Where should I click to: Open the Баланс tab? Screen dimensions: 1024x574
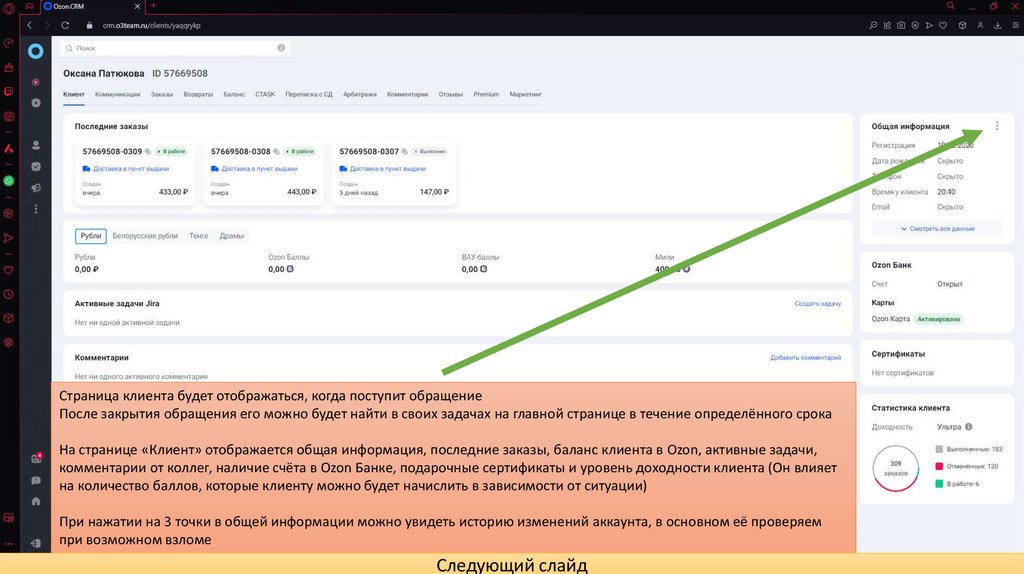tap(234, 95)
